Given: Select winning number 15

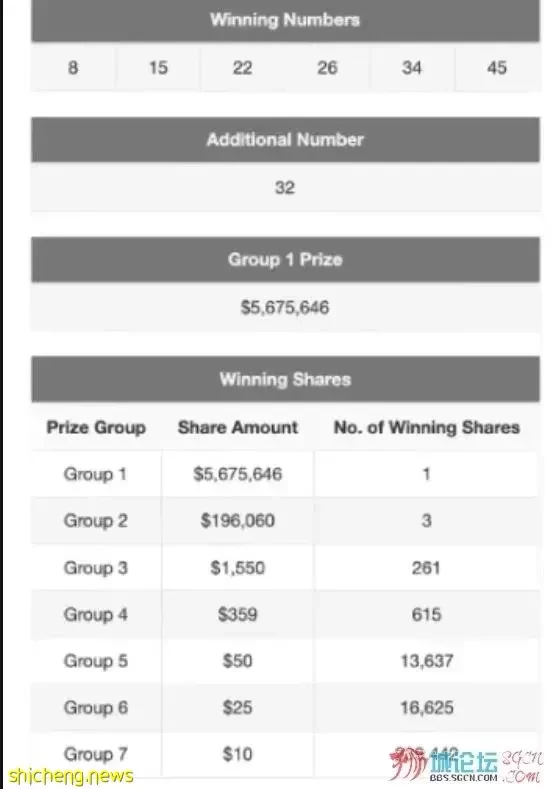Looking at the screenshot, I should click(158, 67).
